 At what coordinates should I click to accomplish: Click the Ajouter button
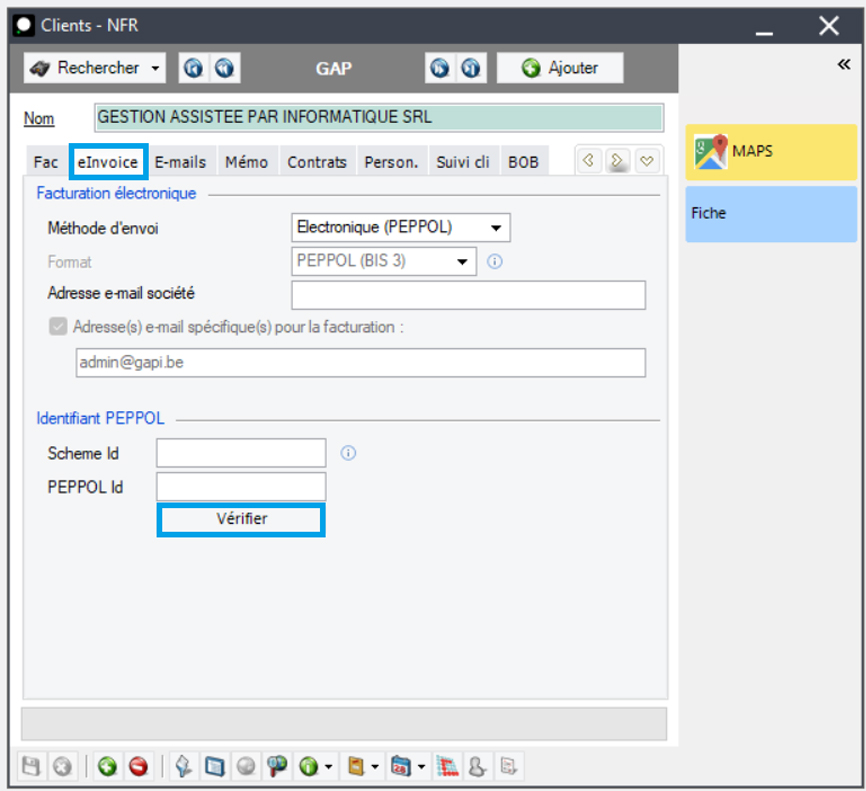point(561,68)
